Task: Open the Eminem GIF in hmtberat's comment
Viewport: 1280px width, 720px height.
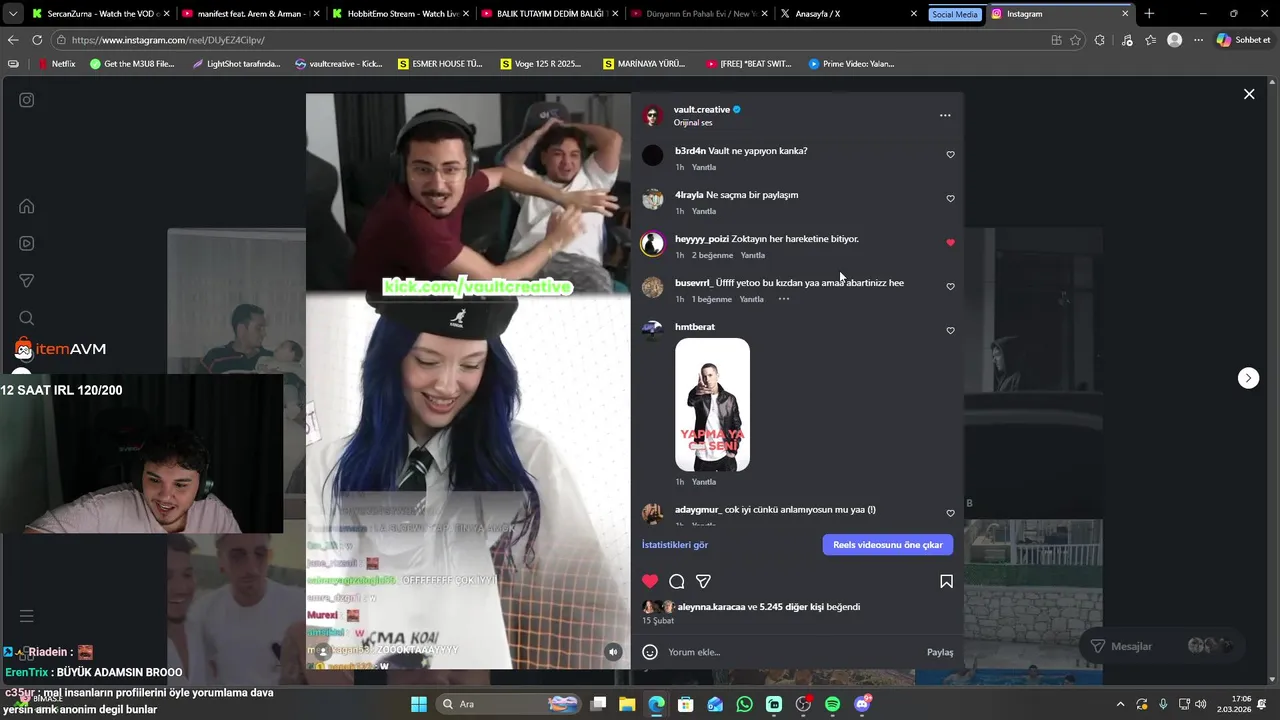Action: tap(712, 405)
